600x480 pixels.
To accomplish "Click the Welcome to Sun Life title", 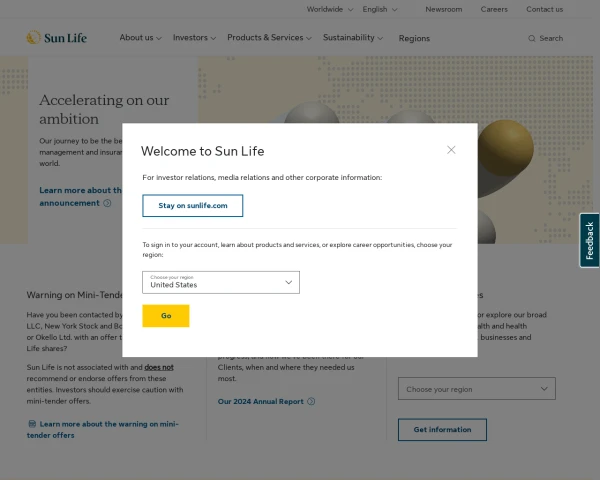I will tap(202, 151).
